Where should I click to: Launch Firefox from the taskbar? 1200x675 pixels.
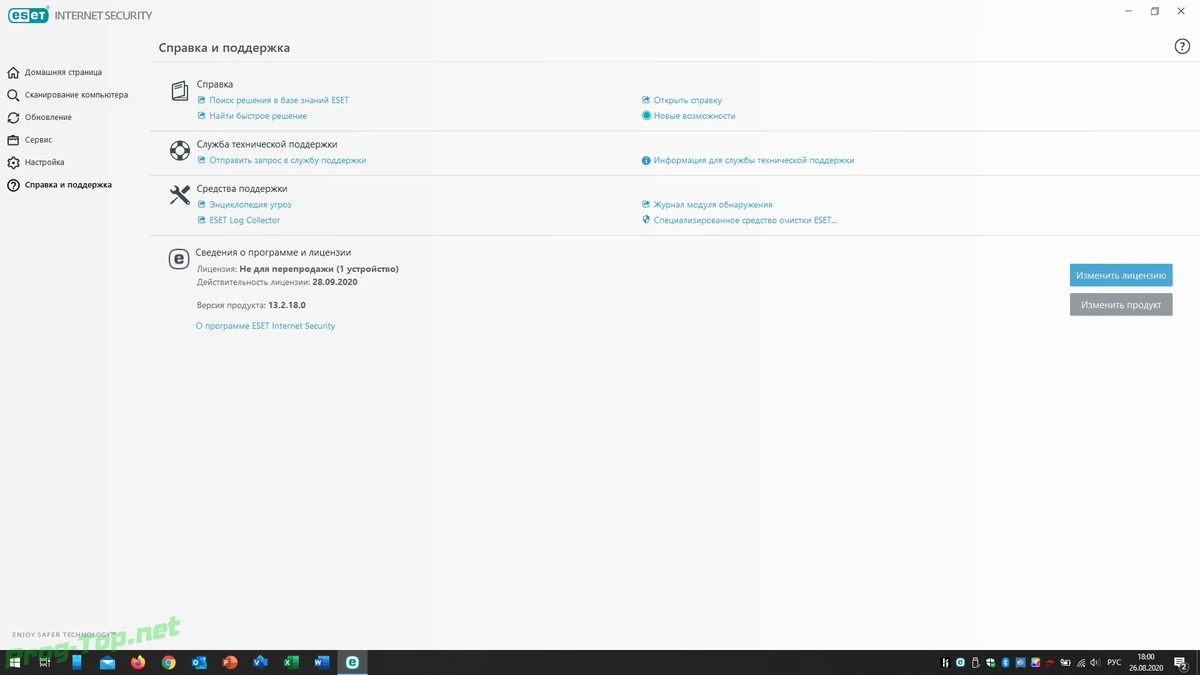pos(138,663)
